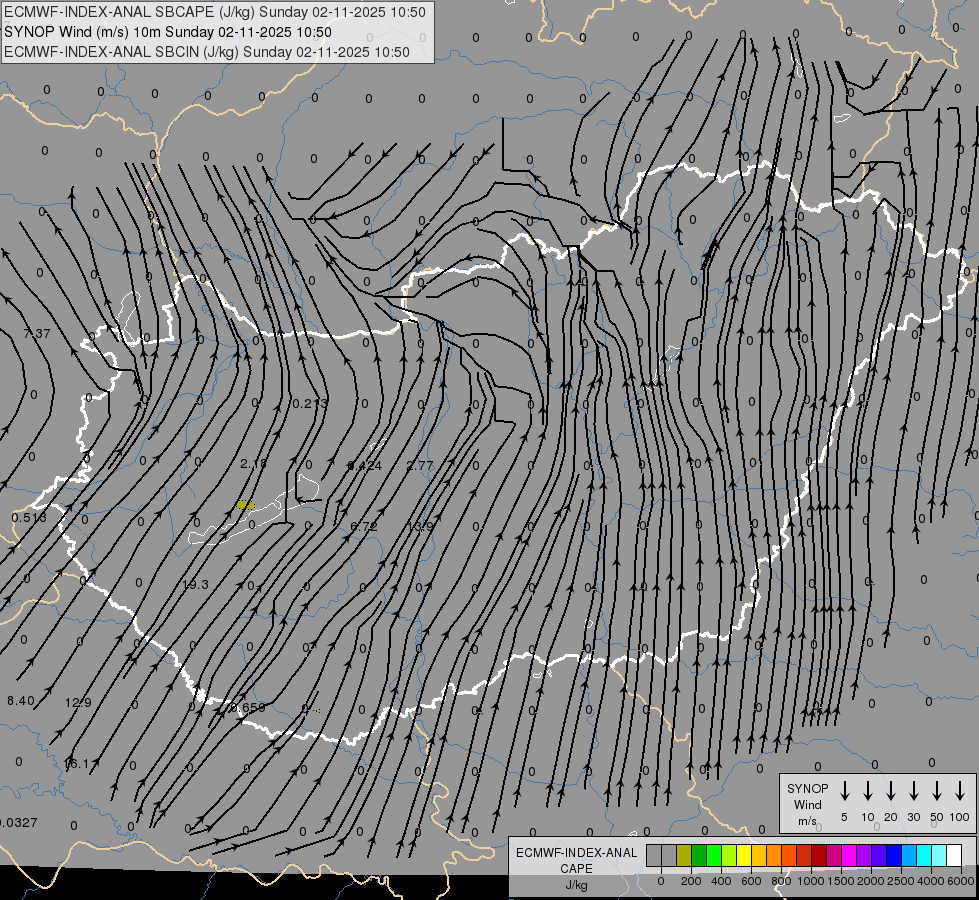Screen dimensions: 979x900
Task: Click the olive CAPE patch near Lake Balaton
Action: pyautogui.click(x=245, y=505)
